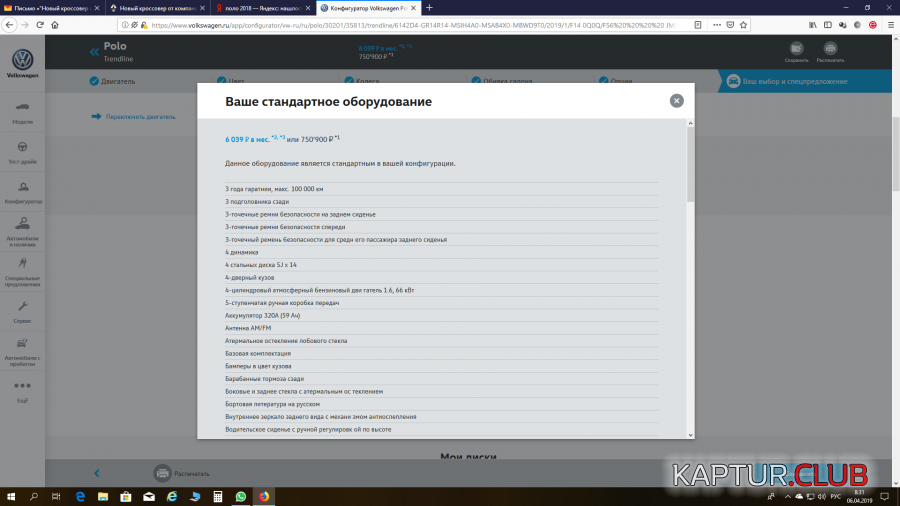
Task: Switch to the Яндекс 'поло 2018' browser tab
Action: tap(264, 8)
